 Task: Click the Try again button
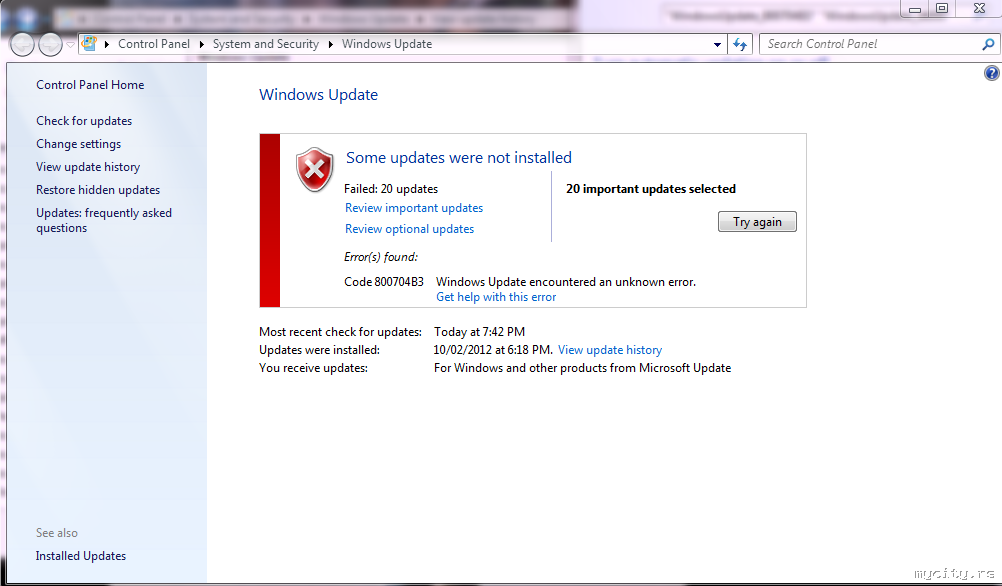[757, 222]
